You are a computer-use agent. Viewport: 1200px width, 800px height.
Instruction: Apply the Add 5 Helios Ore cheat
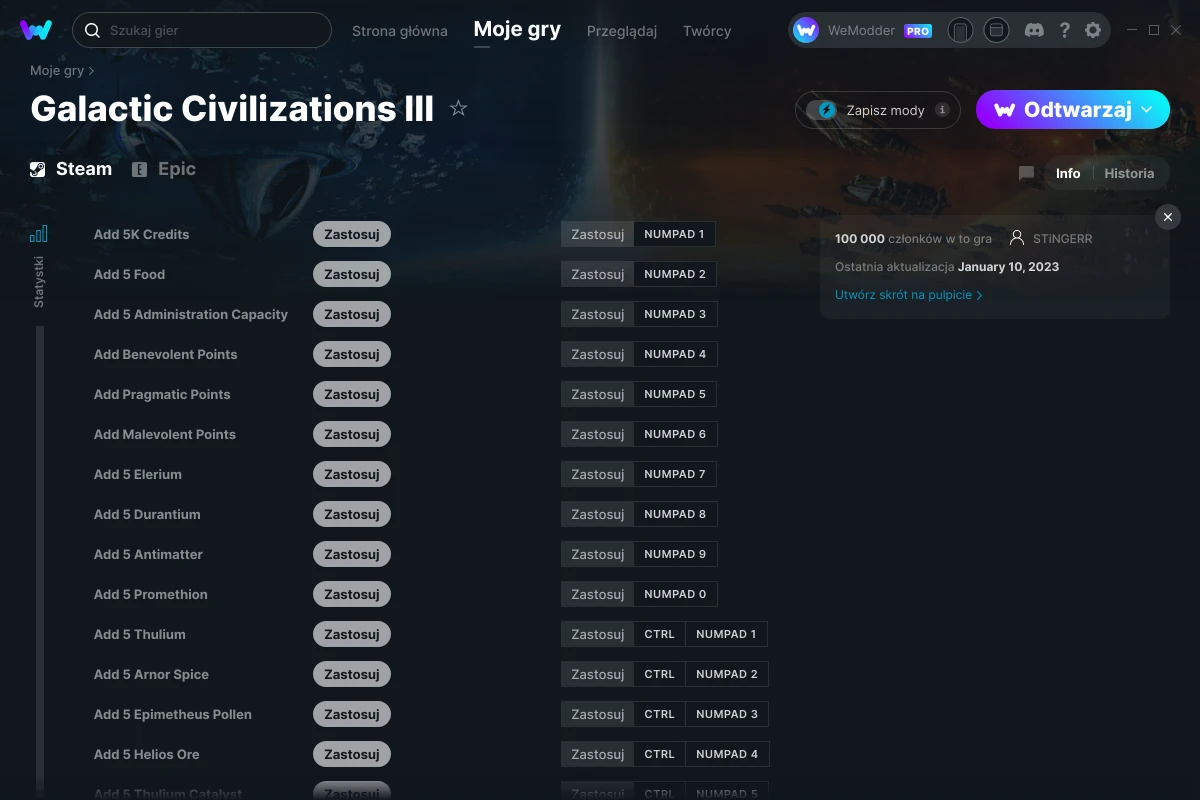(x=352, y=754)
